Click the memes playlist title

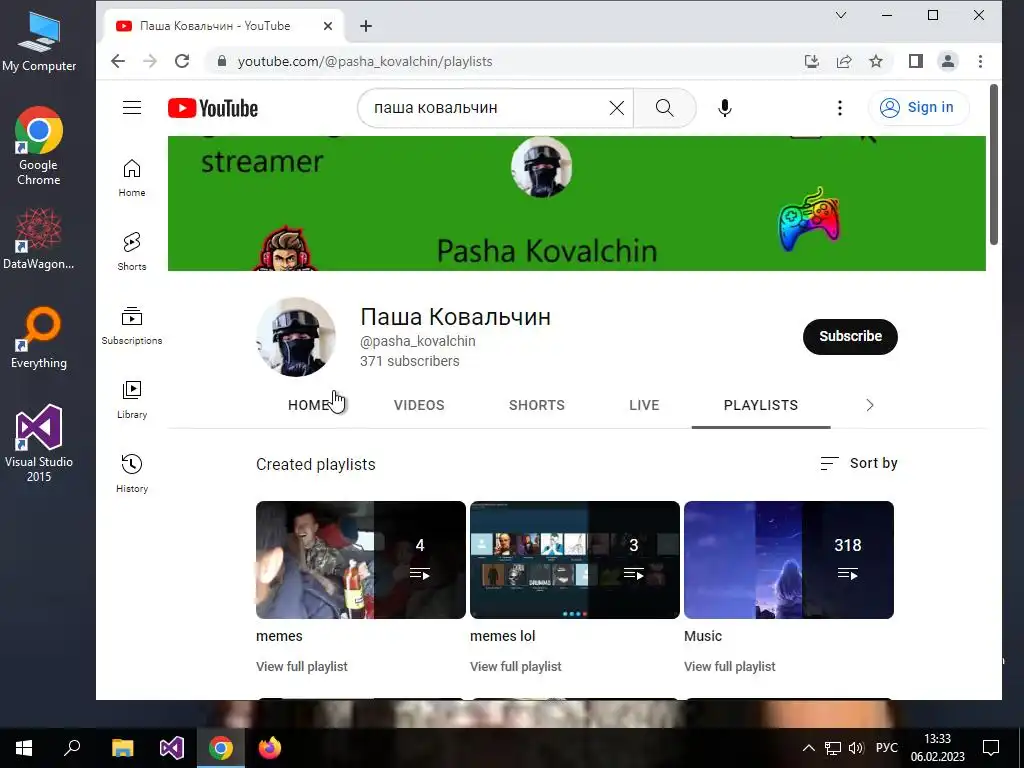(x=280, y=636)
